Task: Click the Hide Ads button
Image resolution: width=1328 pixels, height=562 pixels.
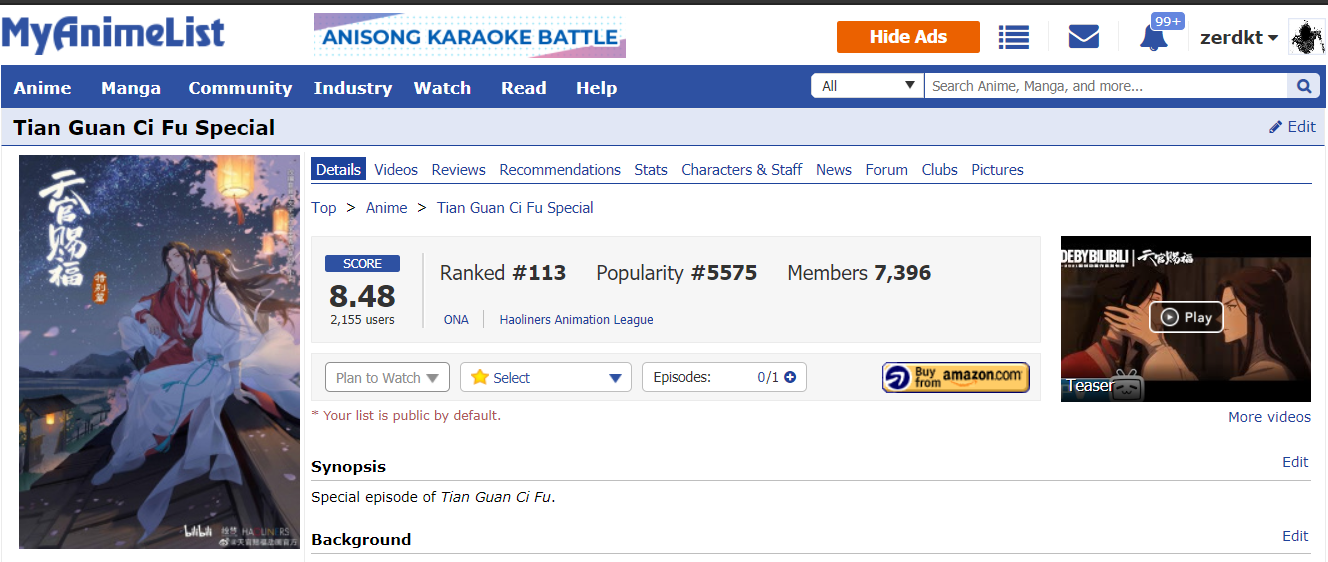Action: [908, 37]
